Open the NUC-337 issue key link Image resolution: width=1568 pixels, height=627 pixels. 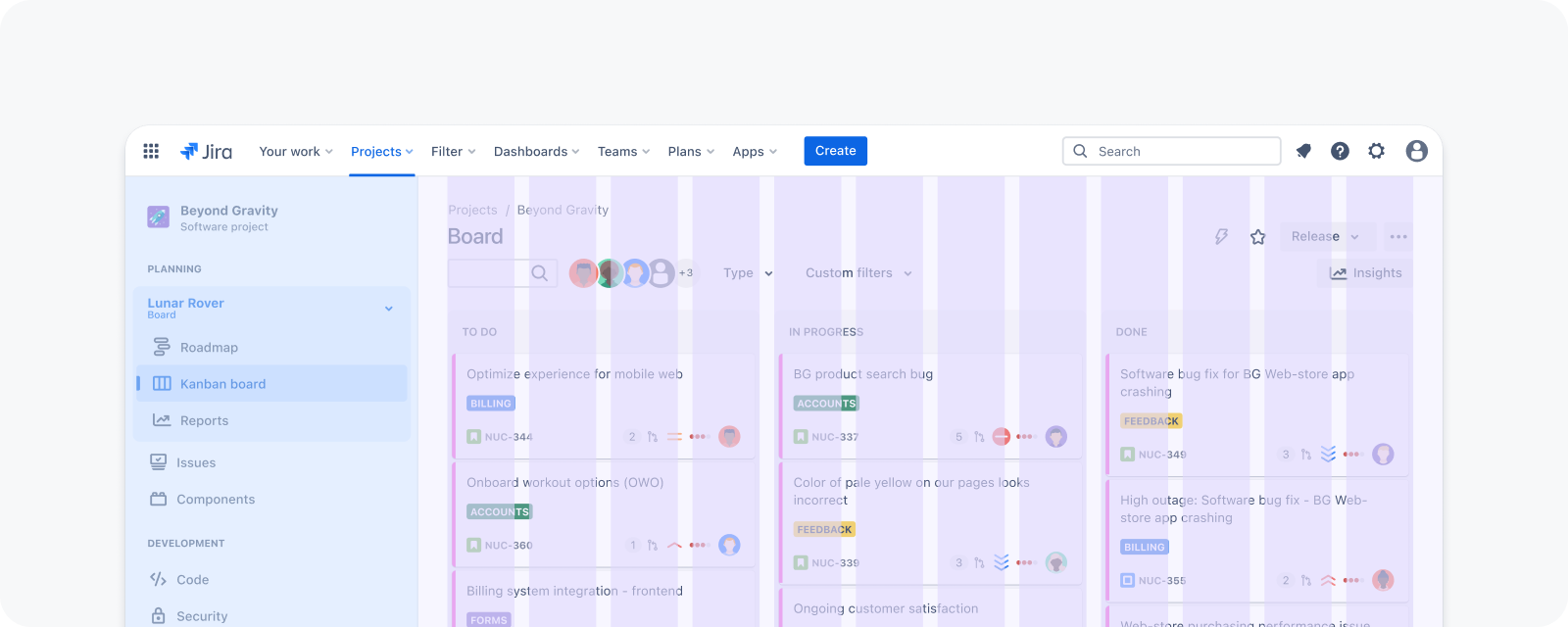click(x=835, y=437)
